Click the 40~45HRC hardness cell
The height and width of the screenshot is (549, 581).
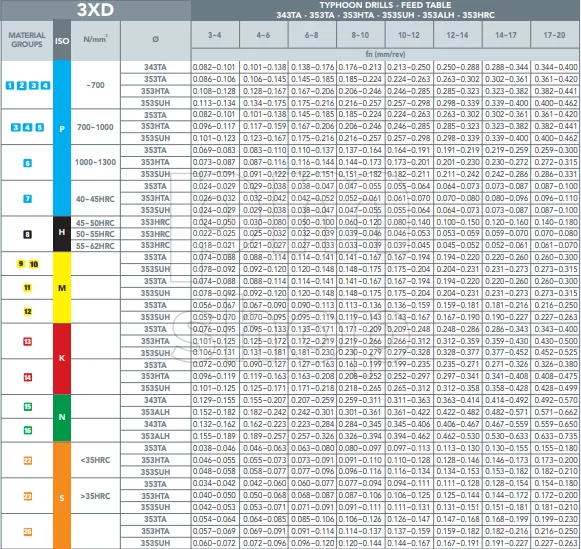(x=96, y=199)
